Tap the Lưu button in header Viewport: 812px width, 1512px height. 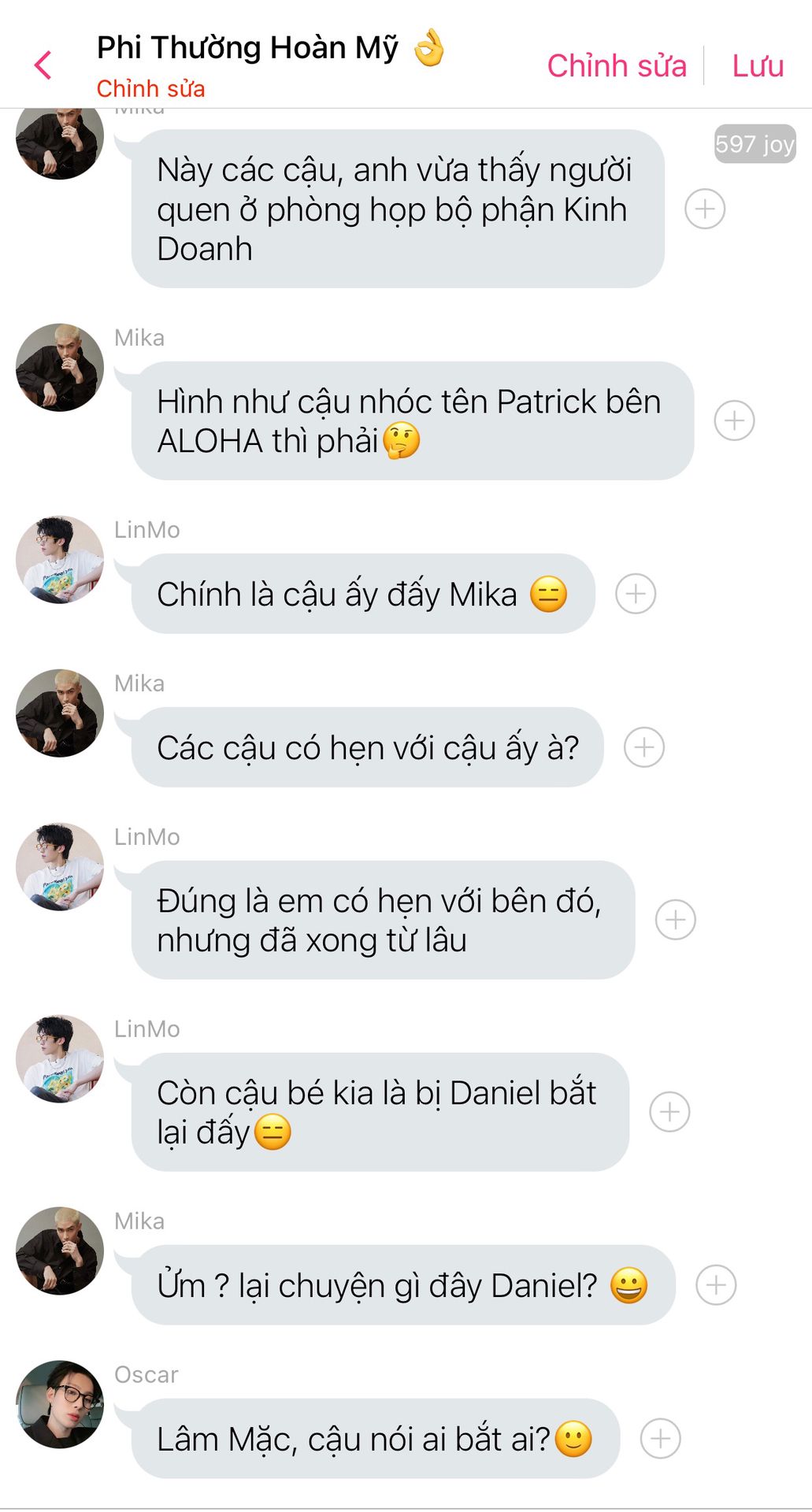[758, 66]
